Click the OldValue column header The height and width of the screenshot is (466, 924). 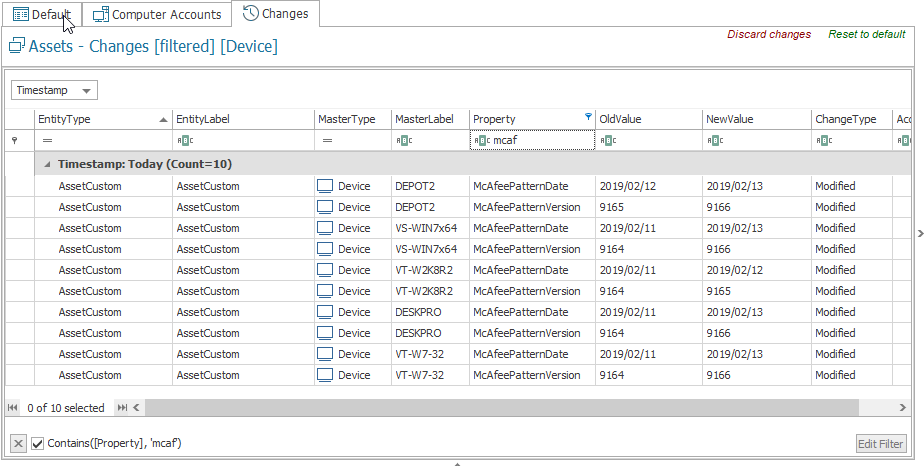(x=649, y=119)
